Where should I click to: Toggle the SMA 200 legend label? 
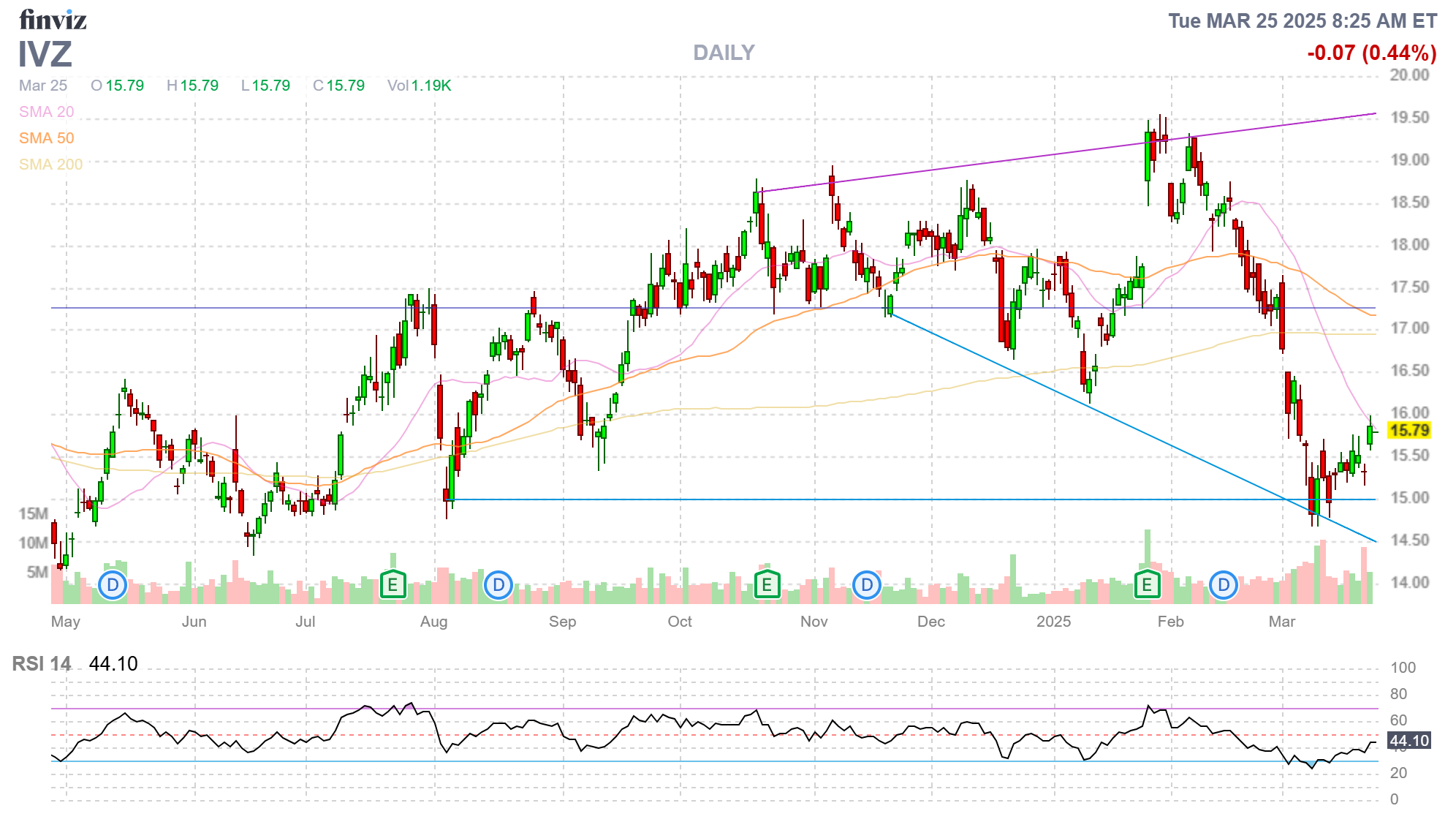pos(50,165)
